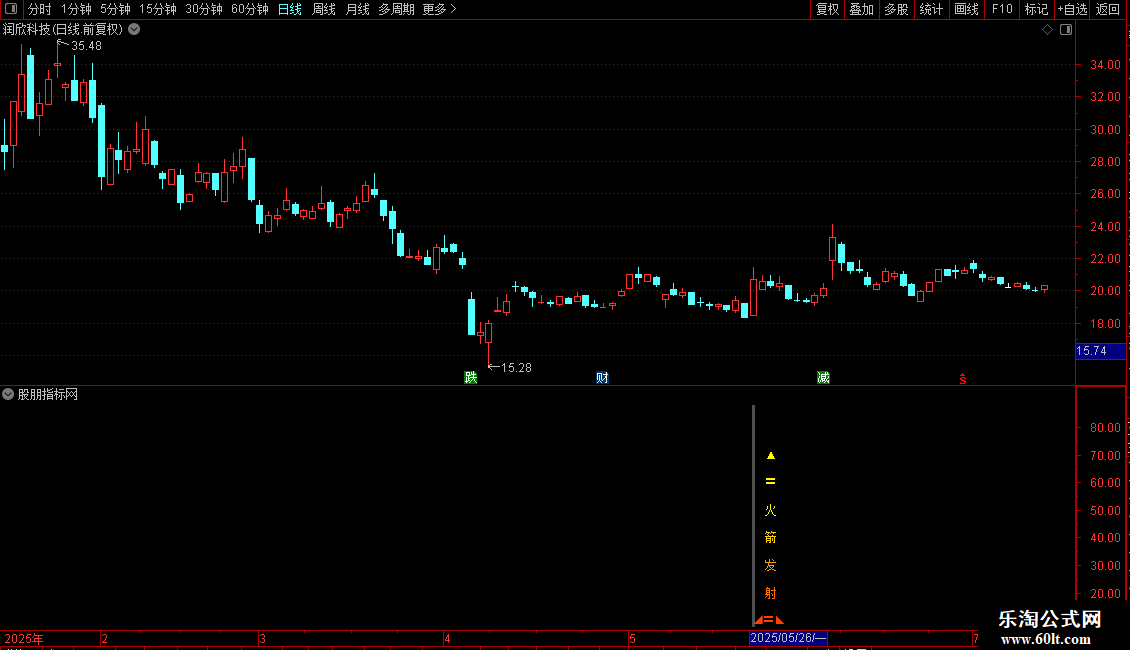This screenshot has width=1130, height=650.
Task: Click the 15.28 low price label
Action: click(x=516, y=368)
